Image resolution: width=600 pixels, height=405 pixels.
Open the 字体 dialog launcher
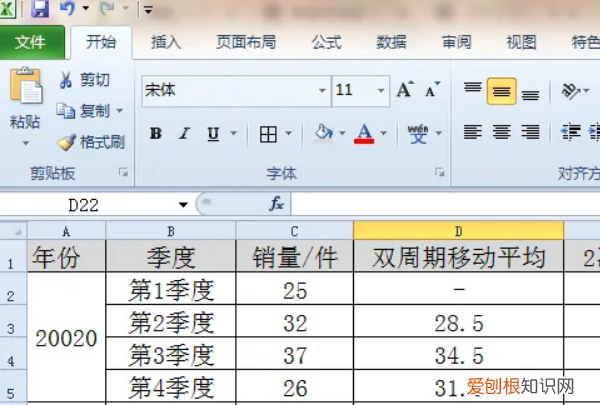pyautogui.click(x=440, y=173)
